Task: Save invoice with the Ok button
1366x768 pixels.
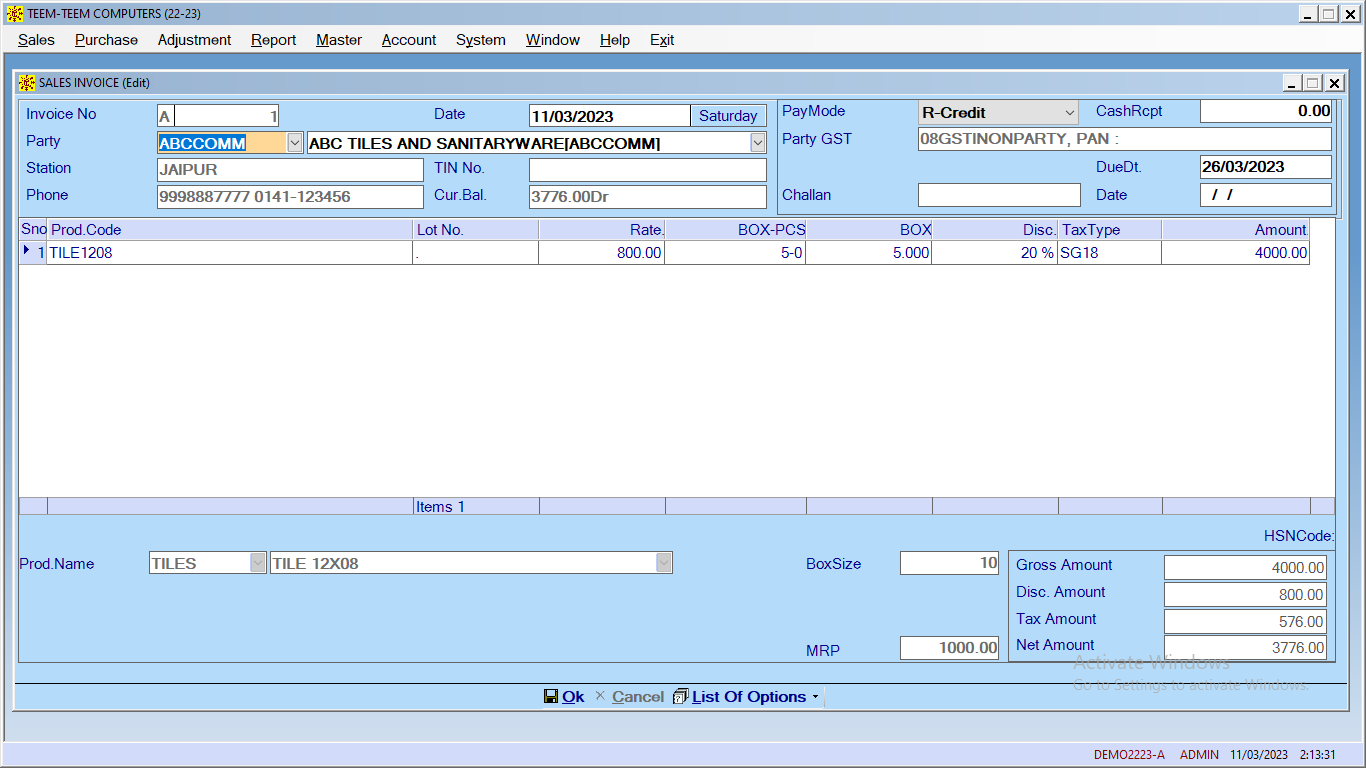Action: point(564,697)
